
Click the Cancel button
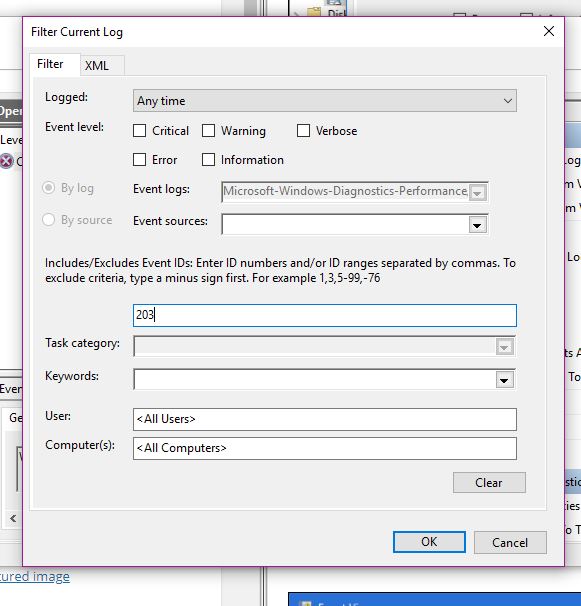[x=510, y=543]
